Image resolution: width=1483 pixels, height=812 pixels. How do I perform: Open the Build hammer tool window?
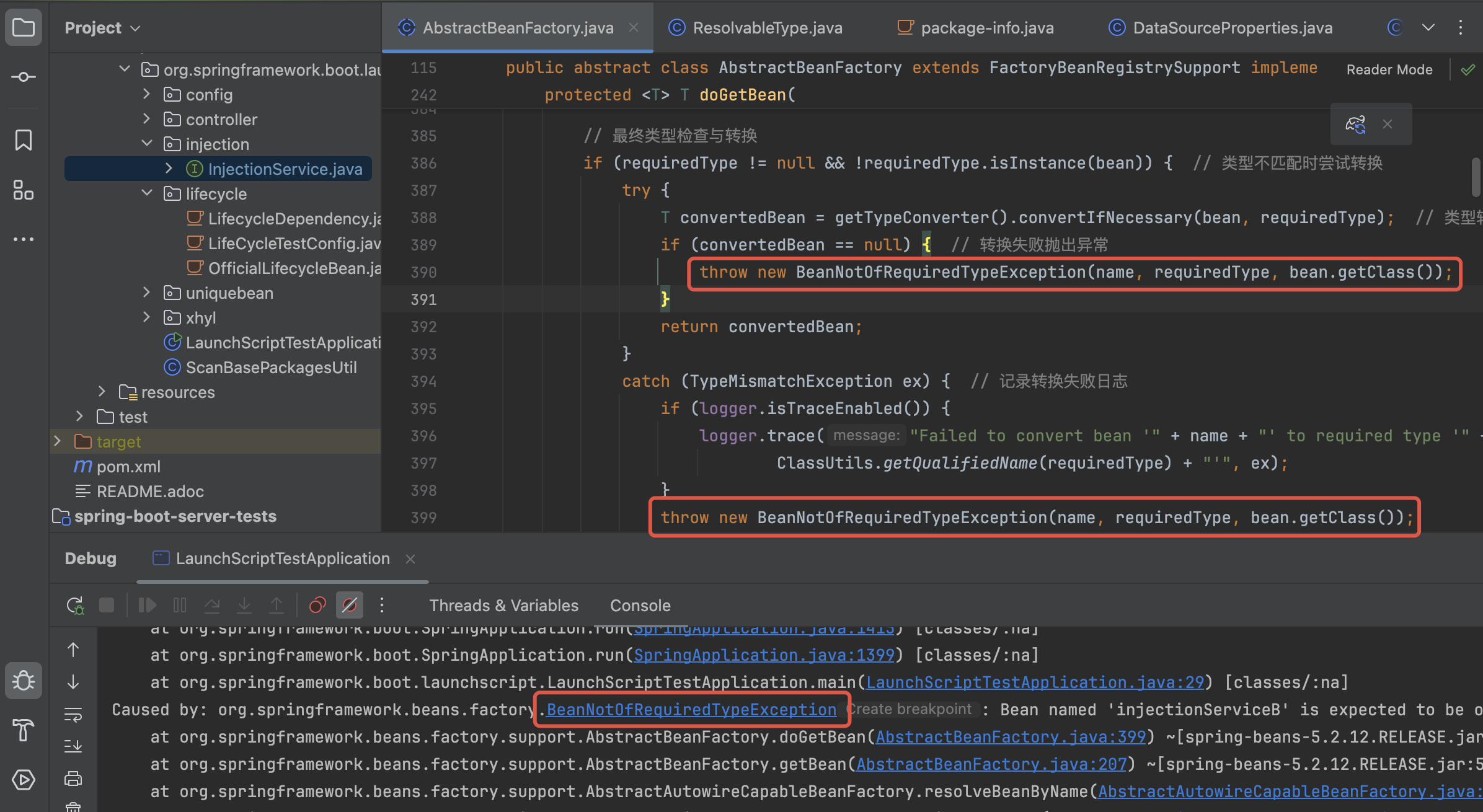[x=24, y=730]
